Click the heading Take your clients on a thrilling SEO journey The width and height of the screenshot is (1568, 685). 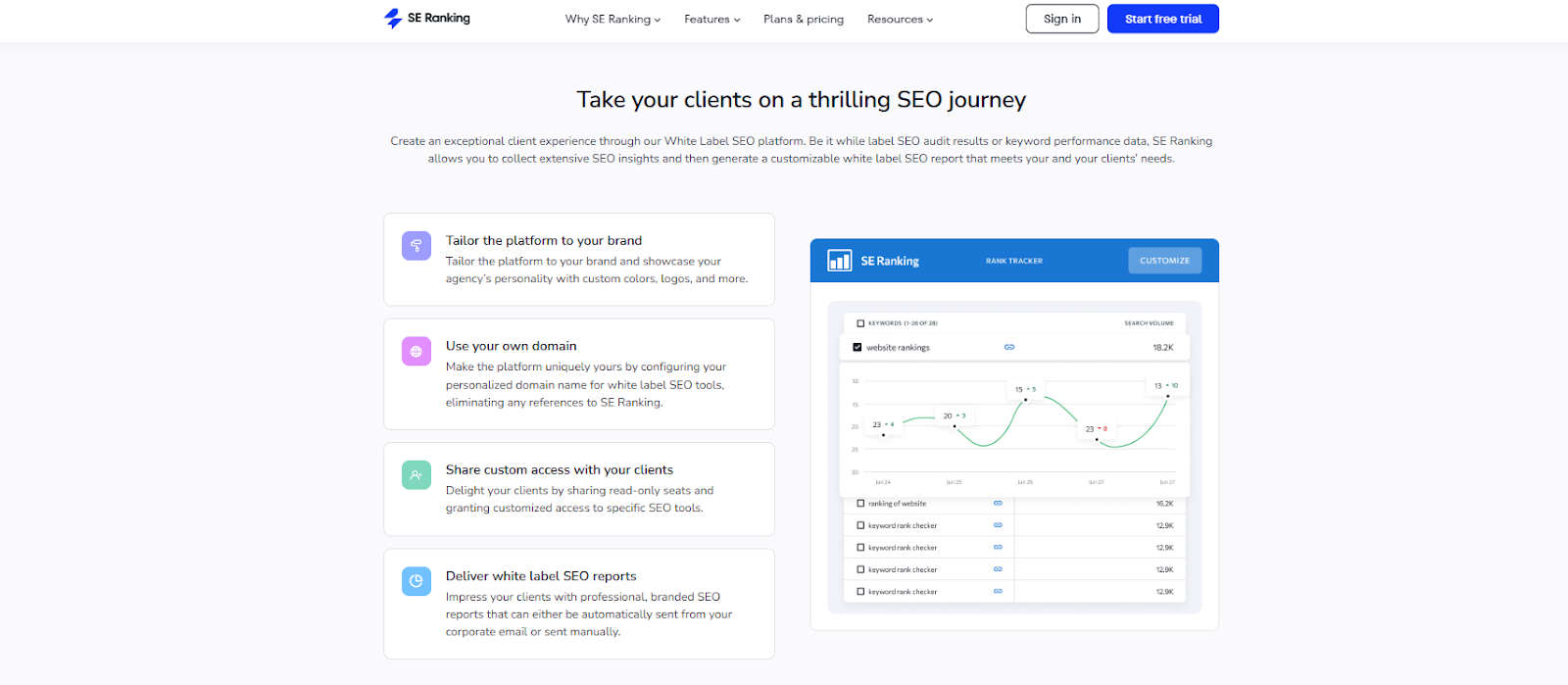click(x=802, y=100)
